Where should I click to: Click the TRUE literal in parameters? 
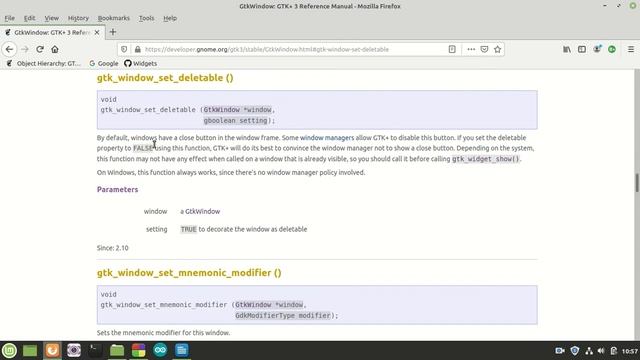(189, 229)
